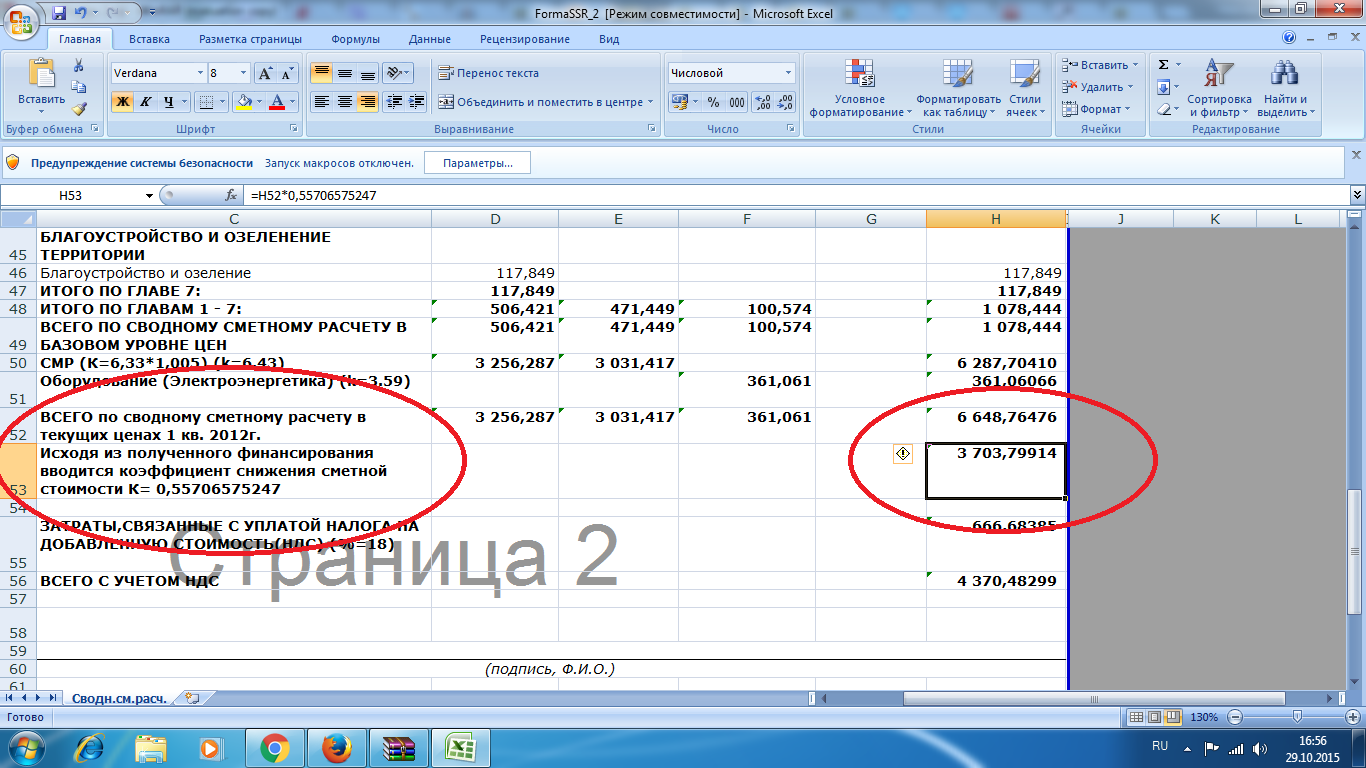Switch to Page Break Preview view
This screenshot has width=1366, height=768.
click(1172, 717)
